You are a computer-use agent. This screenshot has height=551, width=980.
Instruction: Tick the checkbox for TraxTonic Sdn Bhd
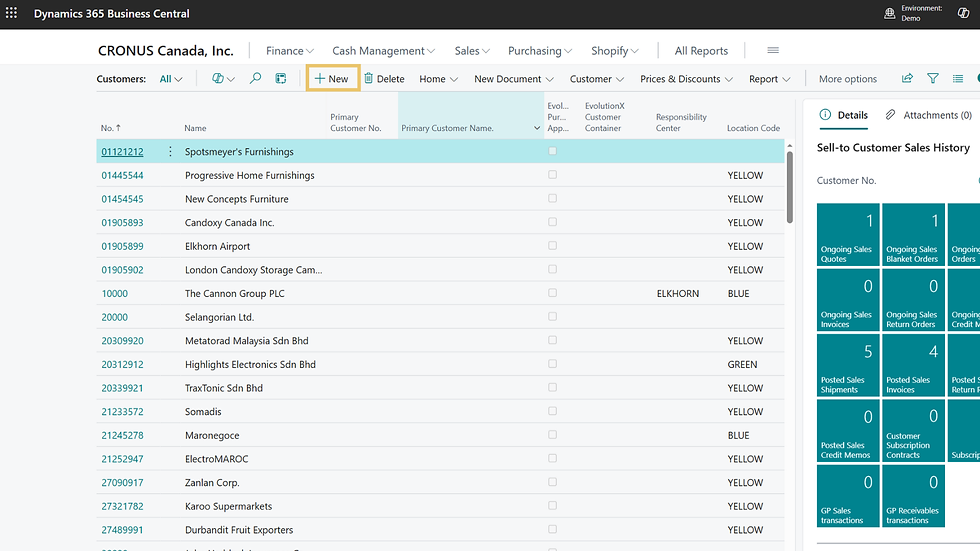pos(552,387)
